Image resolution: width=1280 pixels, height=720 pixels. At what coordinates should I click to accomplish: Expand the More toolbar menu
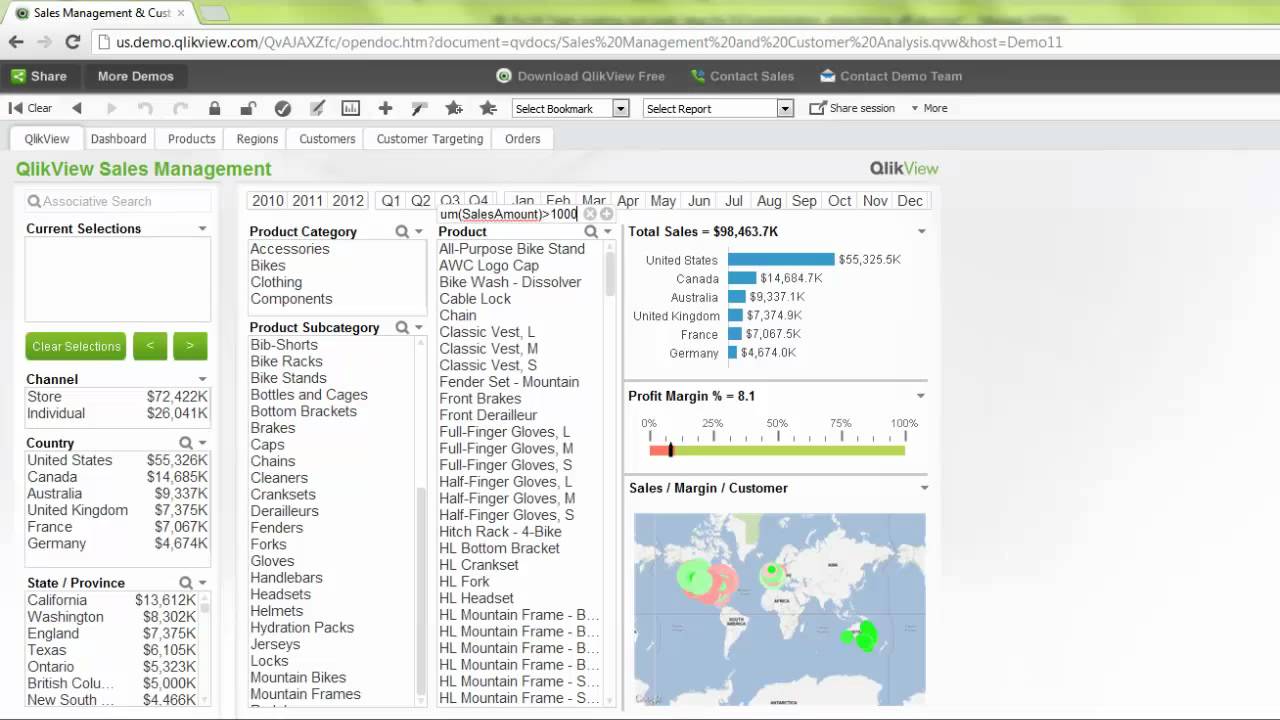tap(929, 108)
